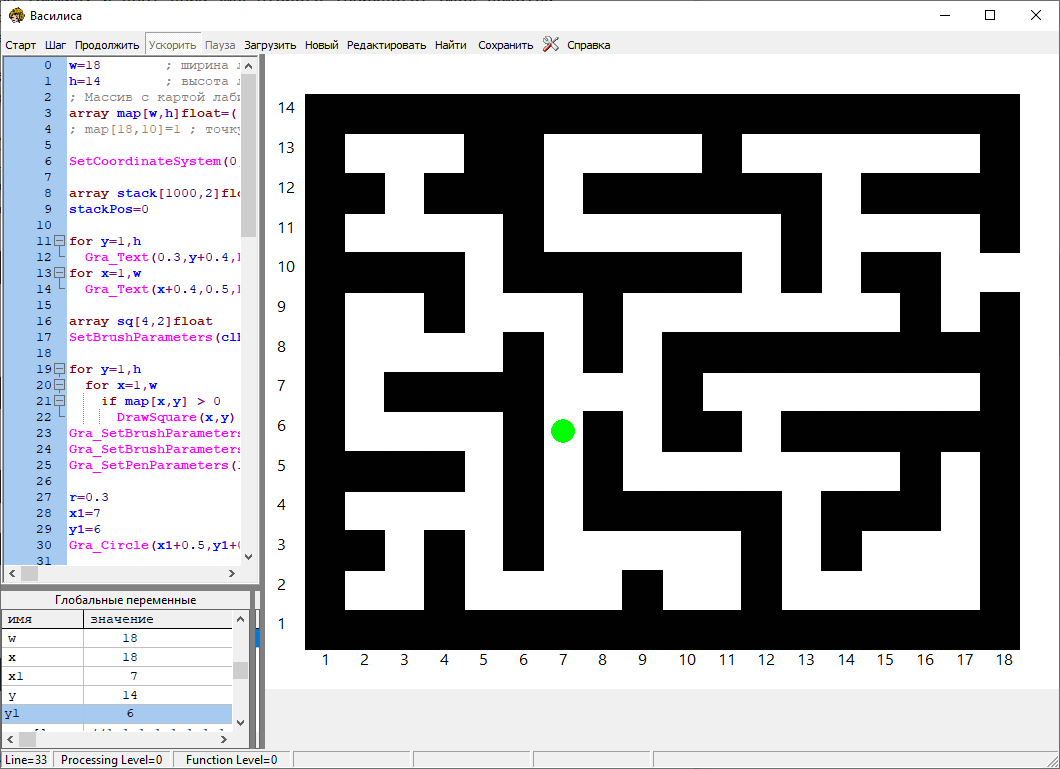The image size is (1060, 769).
Task: Click the Василиса app icon in title bar
Action: (x=16, y=15)
